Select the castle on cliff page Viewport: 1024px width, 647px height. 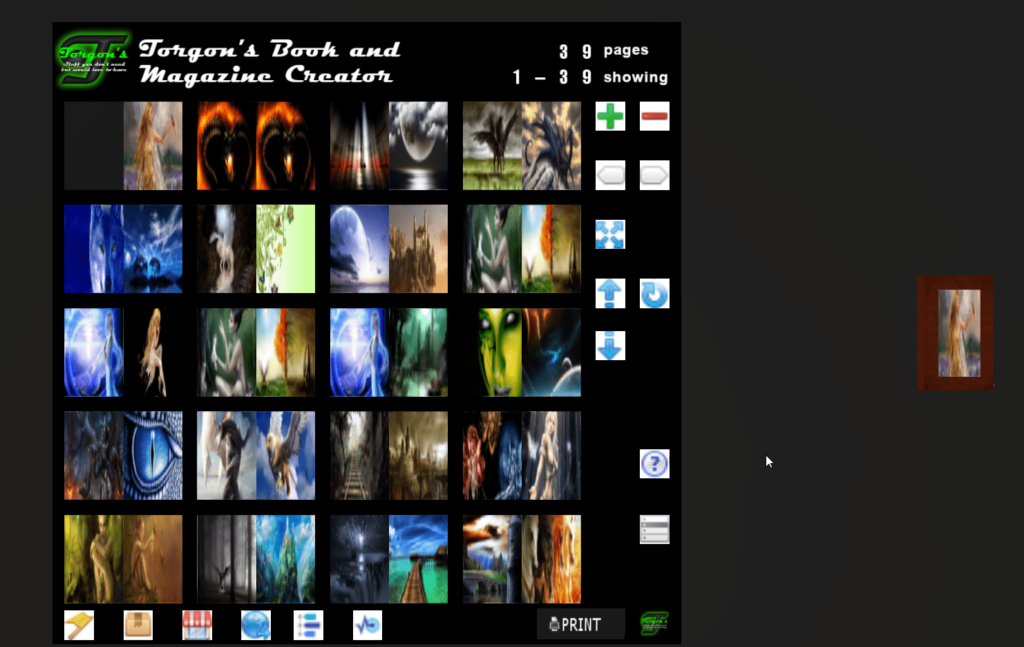pos(419,249)
